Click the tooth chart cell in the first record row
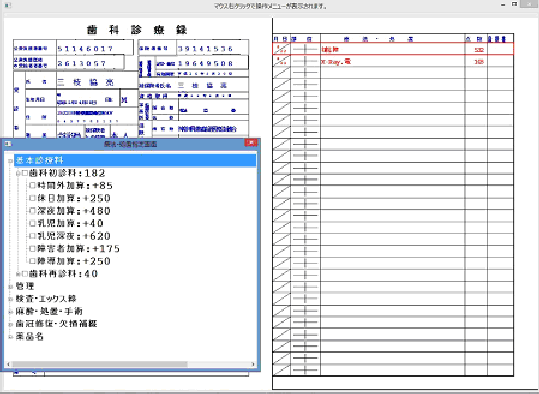The width and height of the screenshot is (539, 394). [305, 49]
